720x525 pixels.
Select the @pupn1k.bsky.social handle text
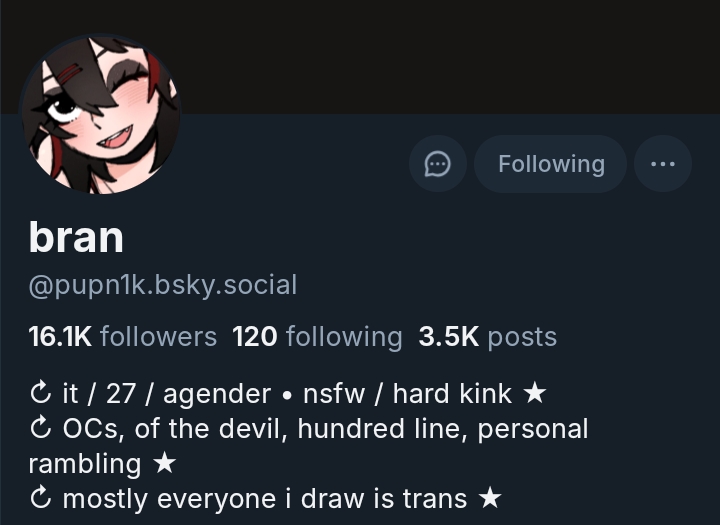tap(163, 285)
